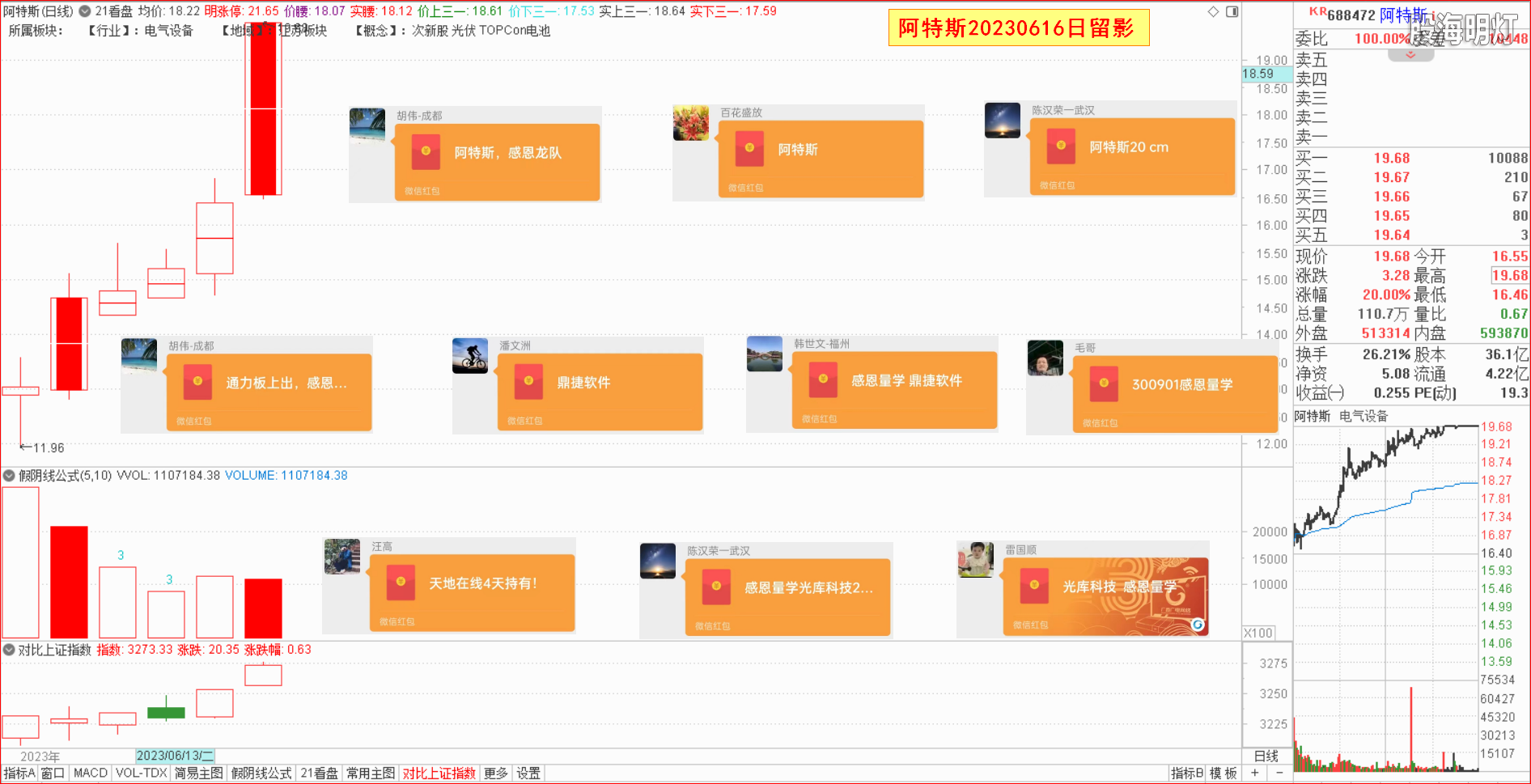The image size is (1531, 784).
Task: Open the 设置 settings button
Action: tap(528, 773)
